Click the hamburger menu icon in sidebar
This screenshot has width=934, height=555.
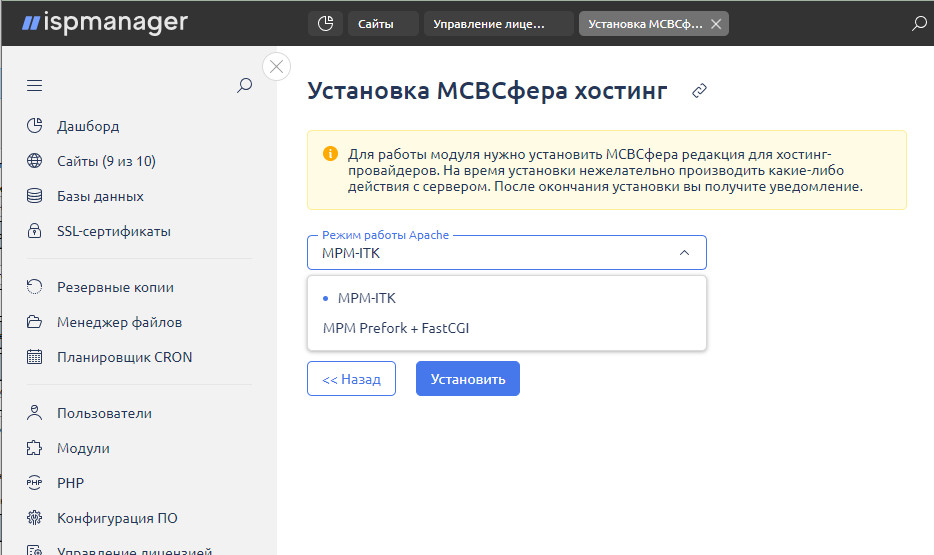35,86
